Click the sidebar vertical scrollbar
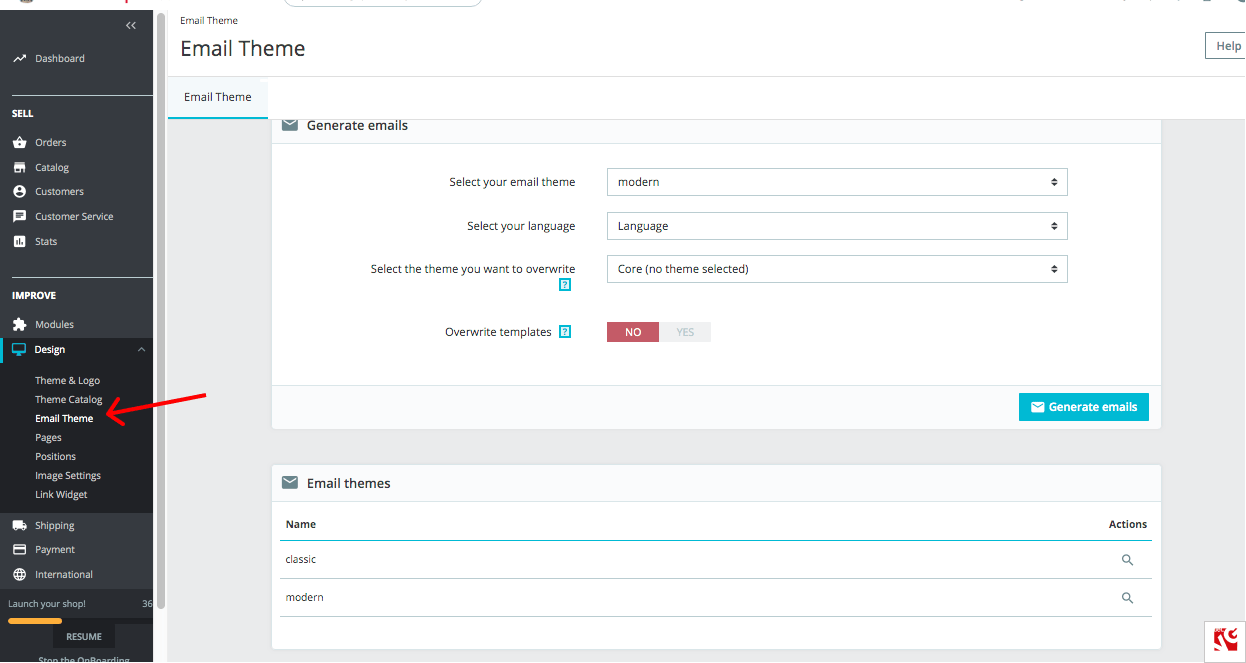 pos(161,310)
